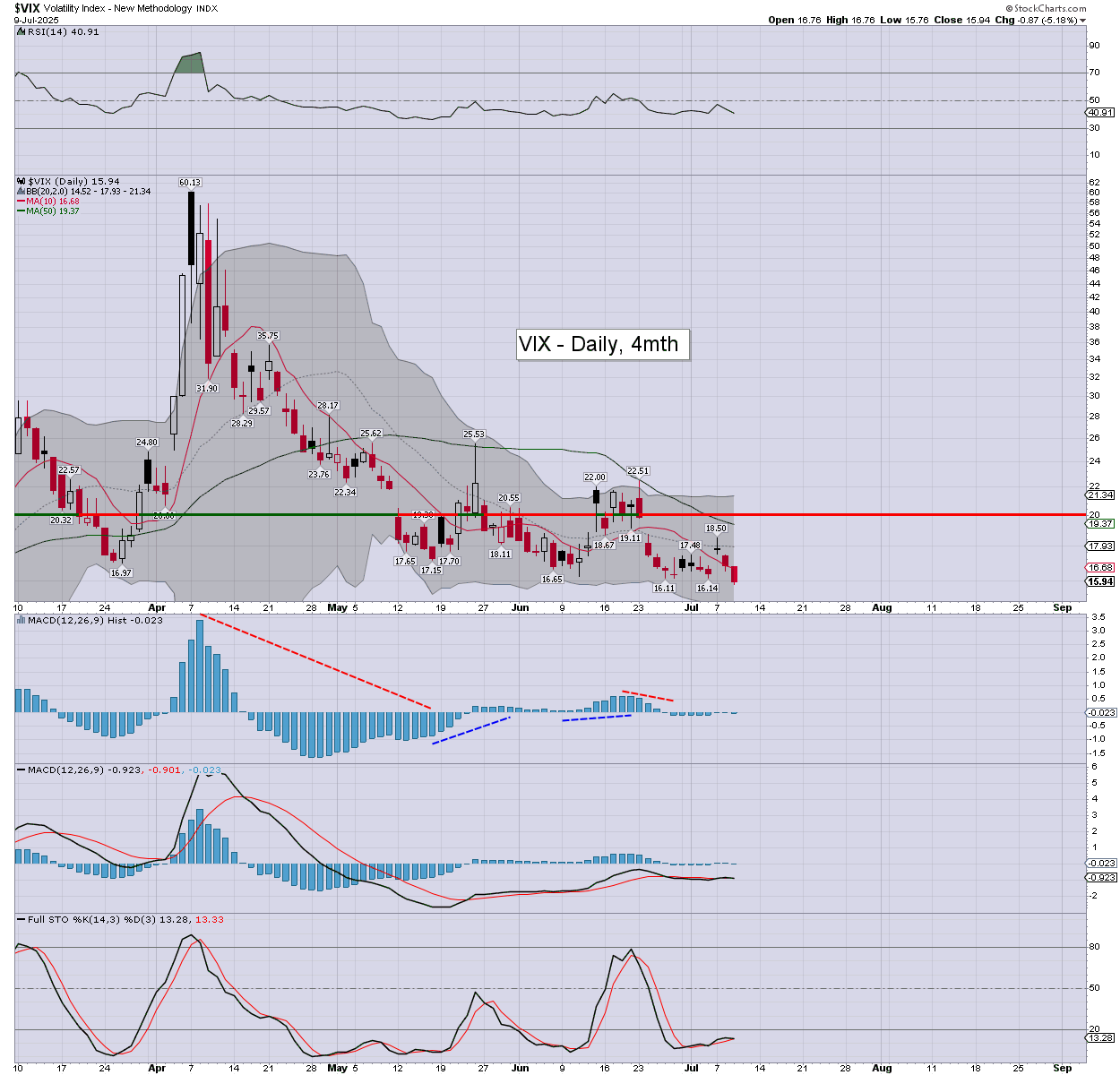1120x1075 pixels.
Task: Click the 15.94 last price tag on axis
Action: (x=1099, y=581)
